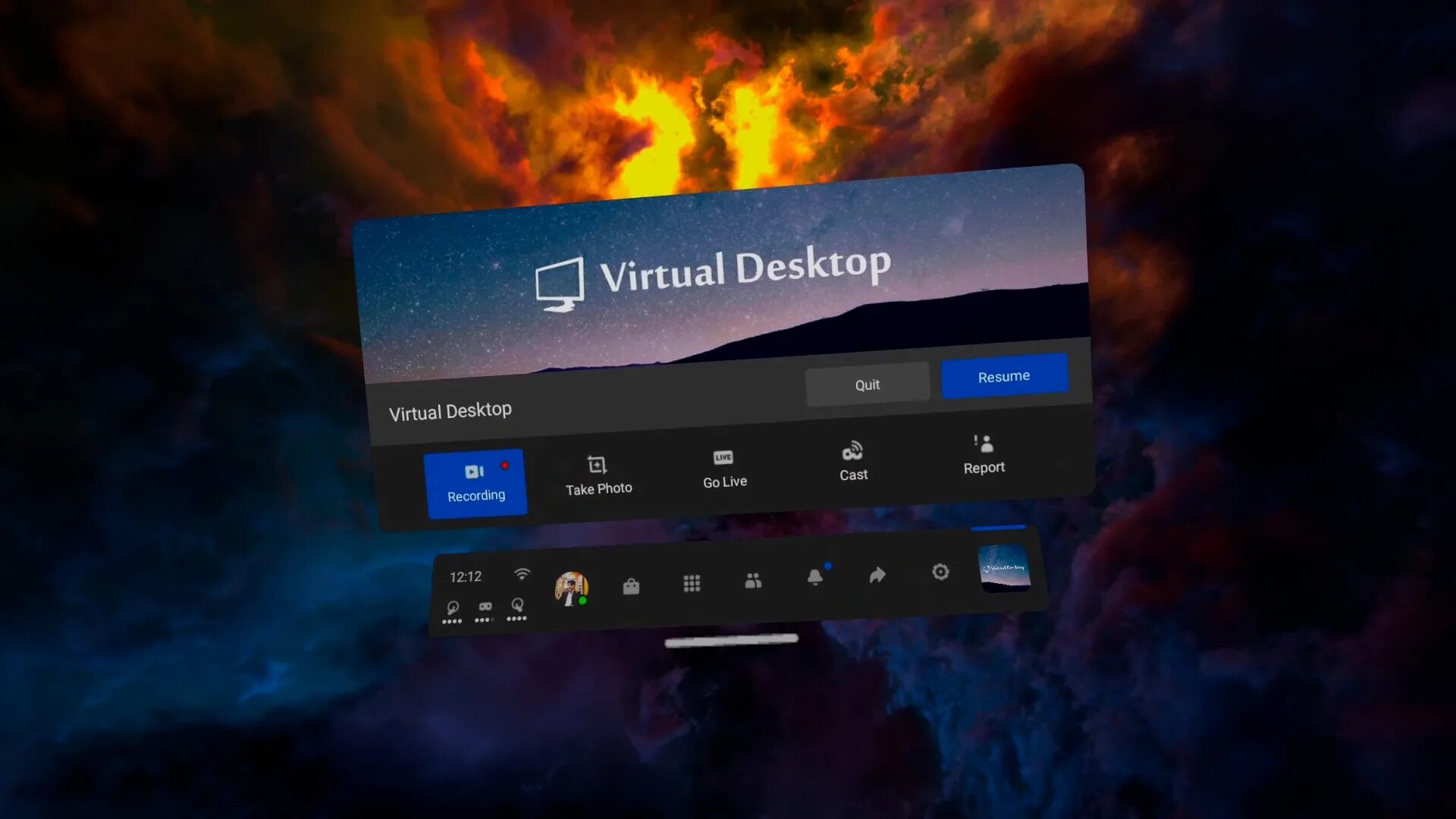The height and width of the screenshot is (819, 1456).
Task: Open the Report option
Action: pyautogui.click(x=984, y=454)
